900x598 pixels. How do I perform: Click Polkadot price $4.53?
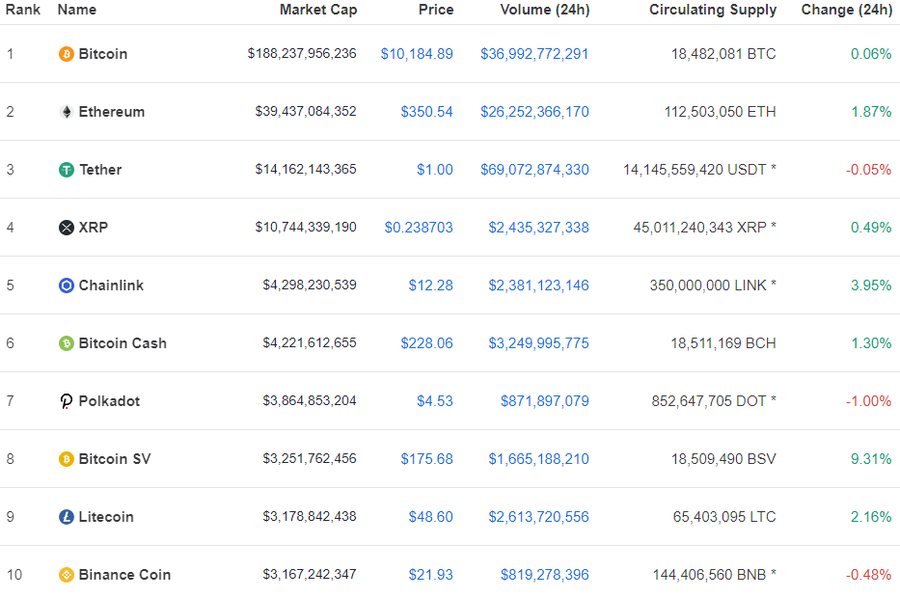point(435,401)
